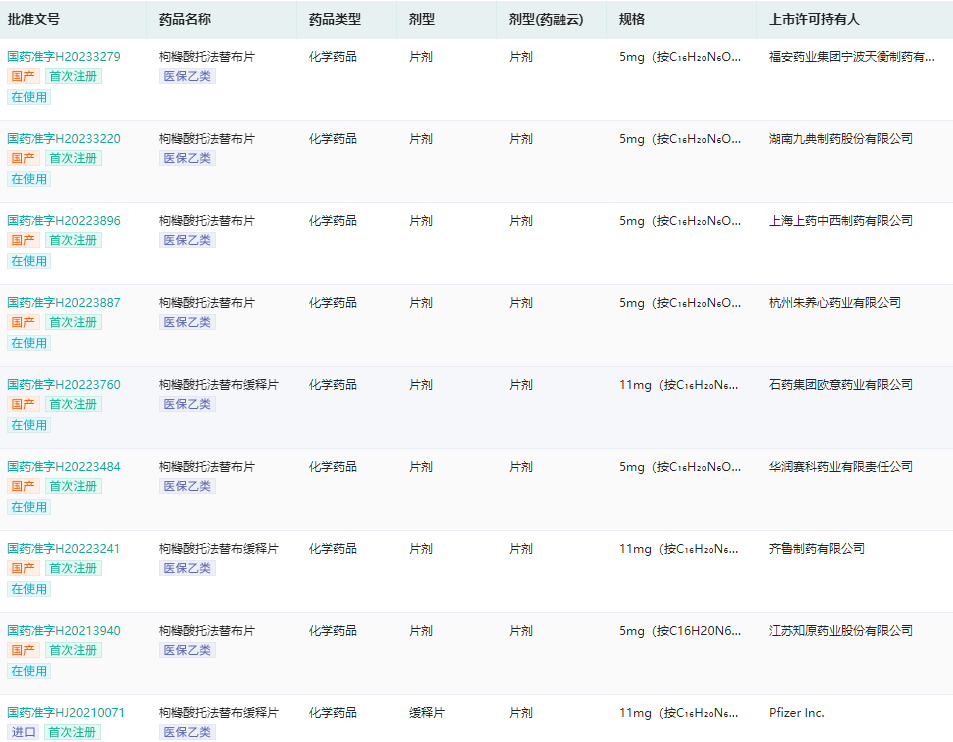Click the 批准文号 column header

34,19
